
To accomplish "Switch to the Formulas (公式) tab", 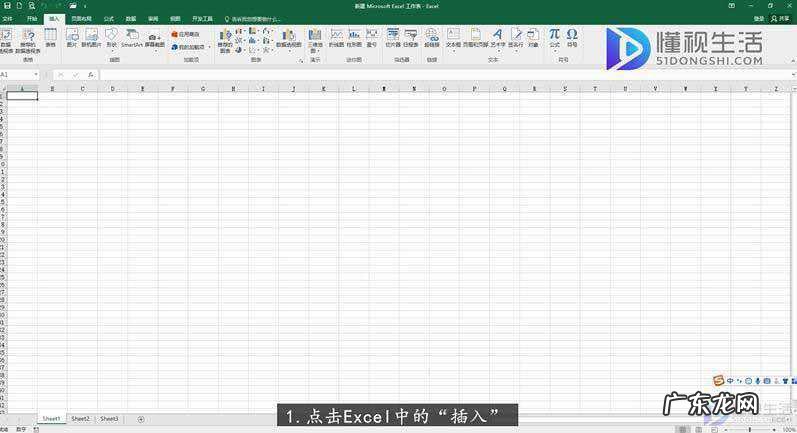I will tap(109, 19).
